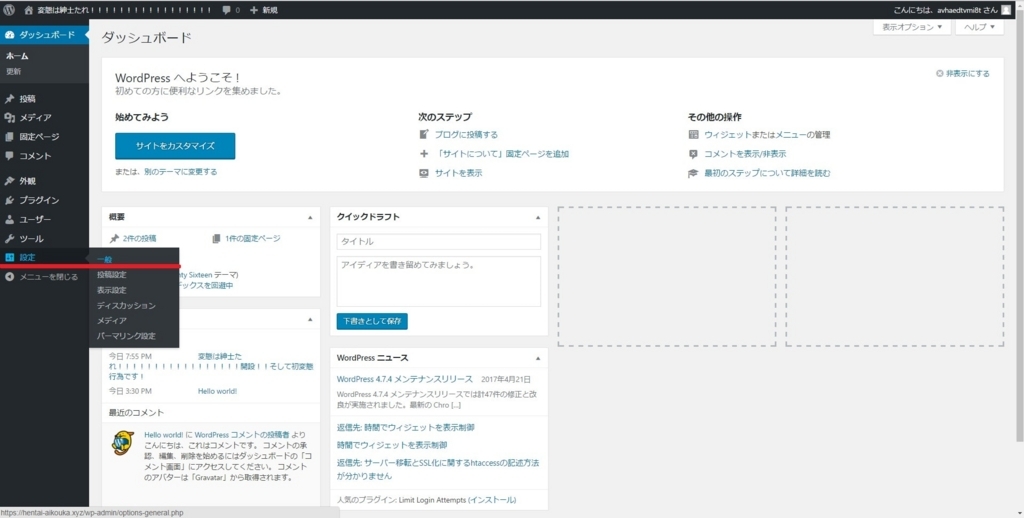Screen dimensions: 1024x518
Task: Click the サイトをカスタマイズ button
Action: pyautogui.click(x=175, y=146)
